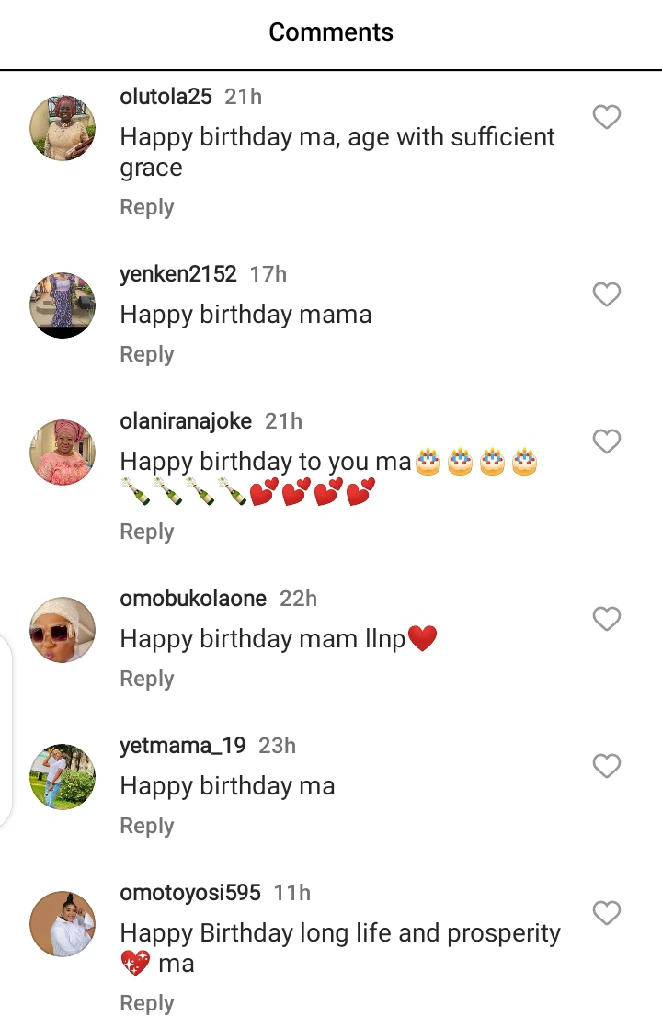Viewport: 662px width, 1028px height.
Task: Like olaniranajoke's comment with the heart
Action: [x=607, y=442]
